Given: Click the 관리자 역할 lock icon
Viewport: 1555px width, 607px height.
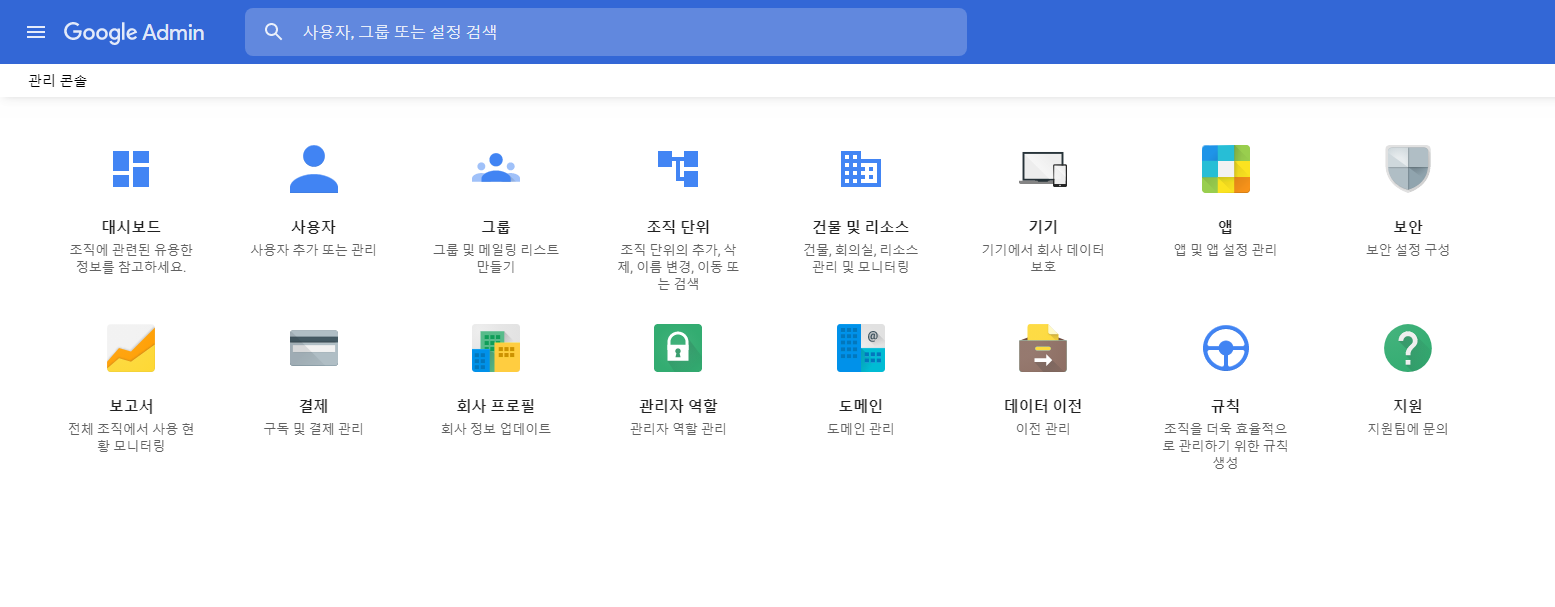Looking at the screenshot, I should (x=678, y=348).
